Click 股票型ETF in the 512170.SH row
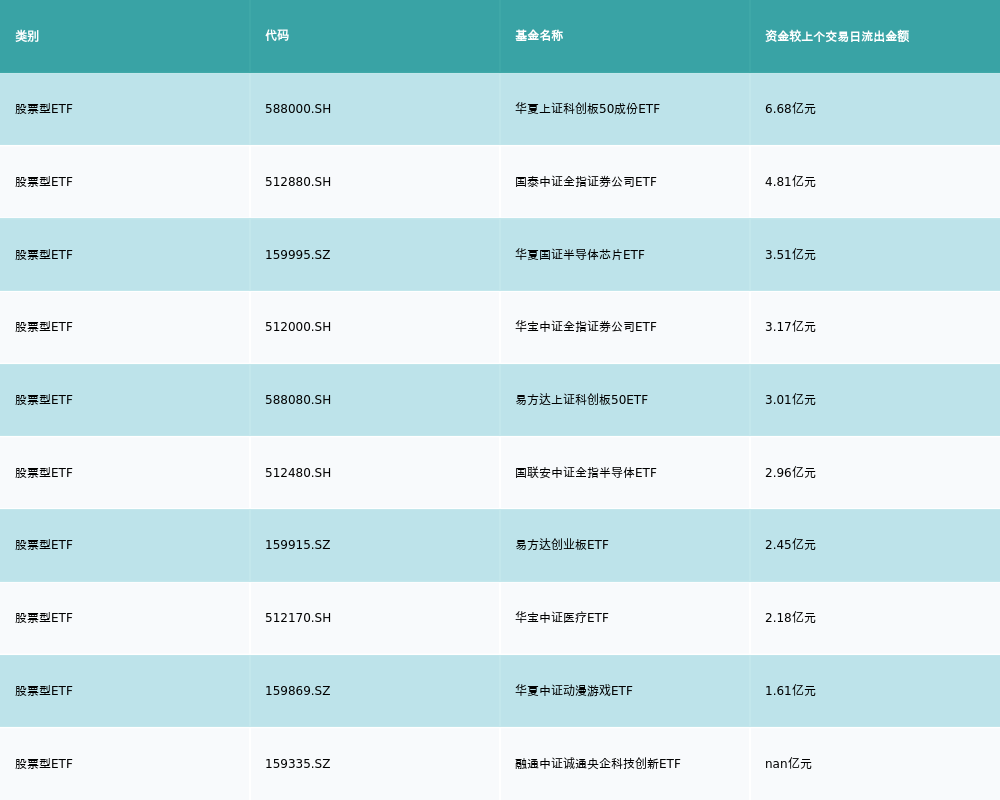Viewport: 1000px width, 800px height. coord(44,618)
